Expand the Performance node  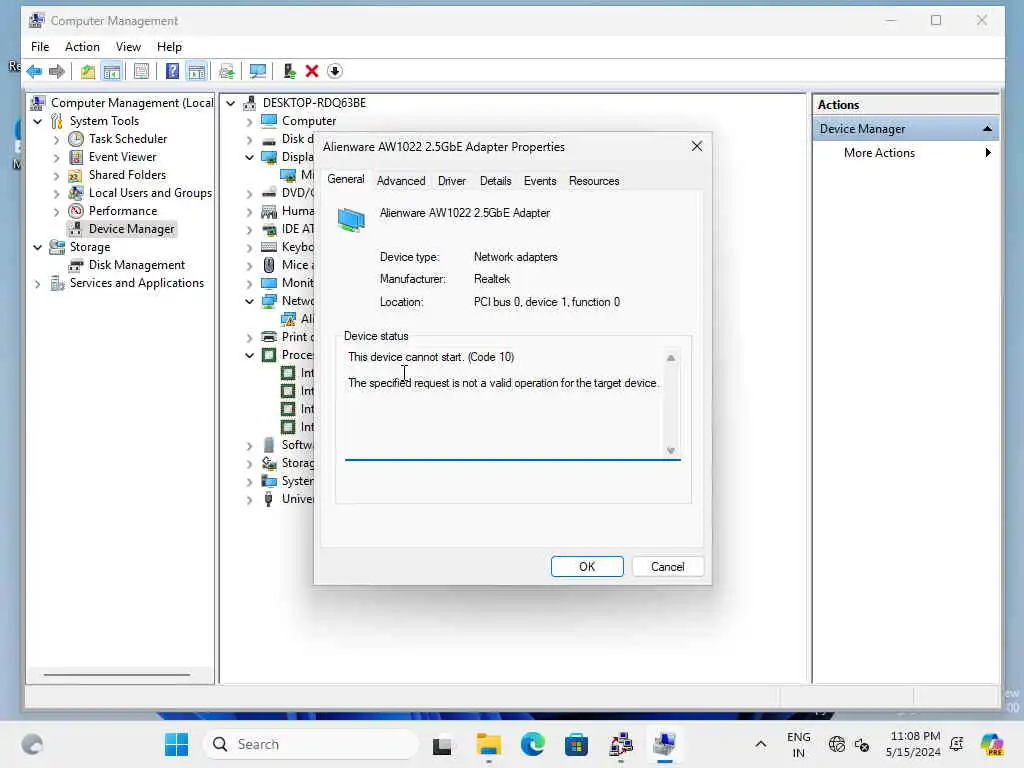pos(56,212)
